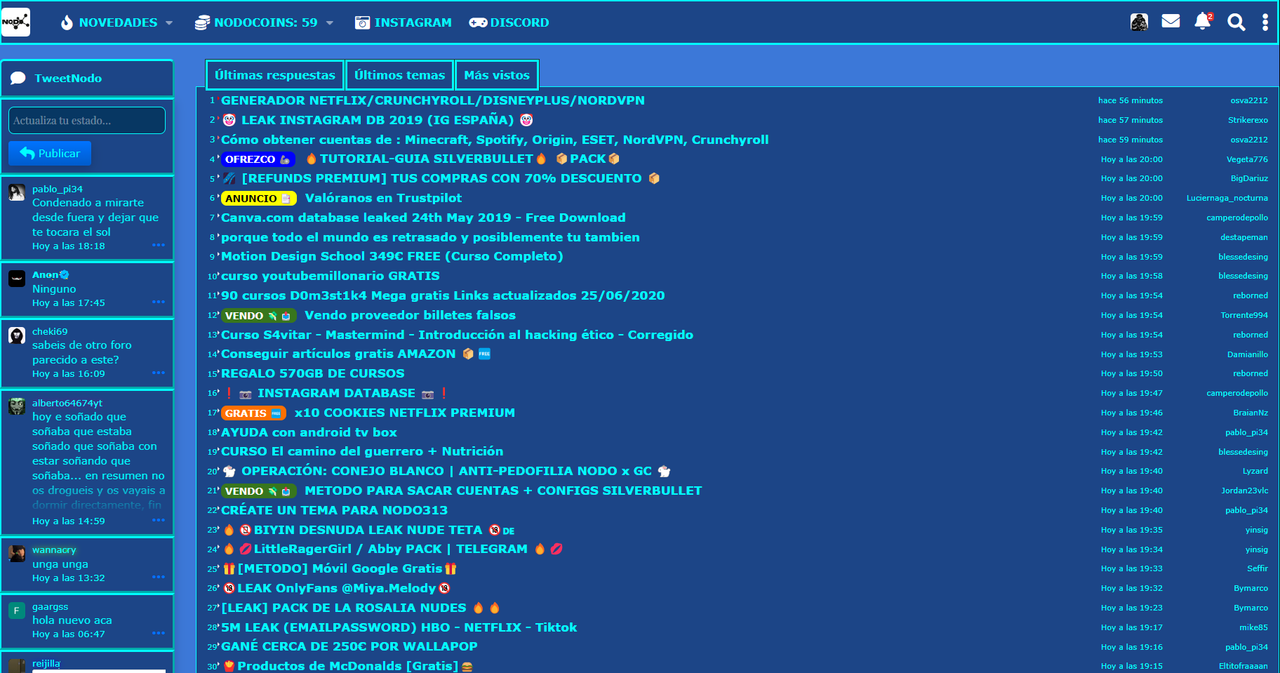
Task: Click username gaargss in TweetNodo
Action: click(x=50, y=606)
